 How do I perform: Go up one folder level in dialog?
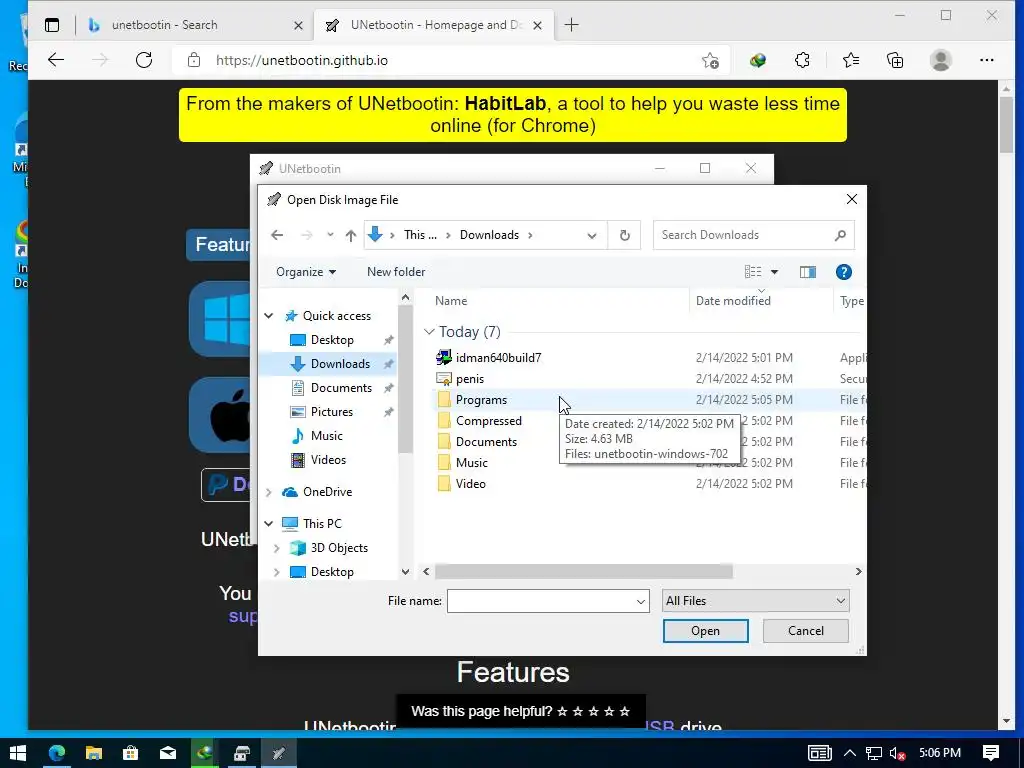[x=351, y=235]
